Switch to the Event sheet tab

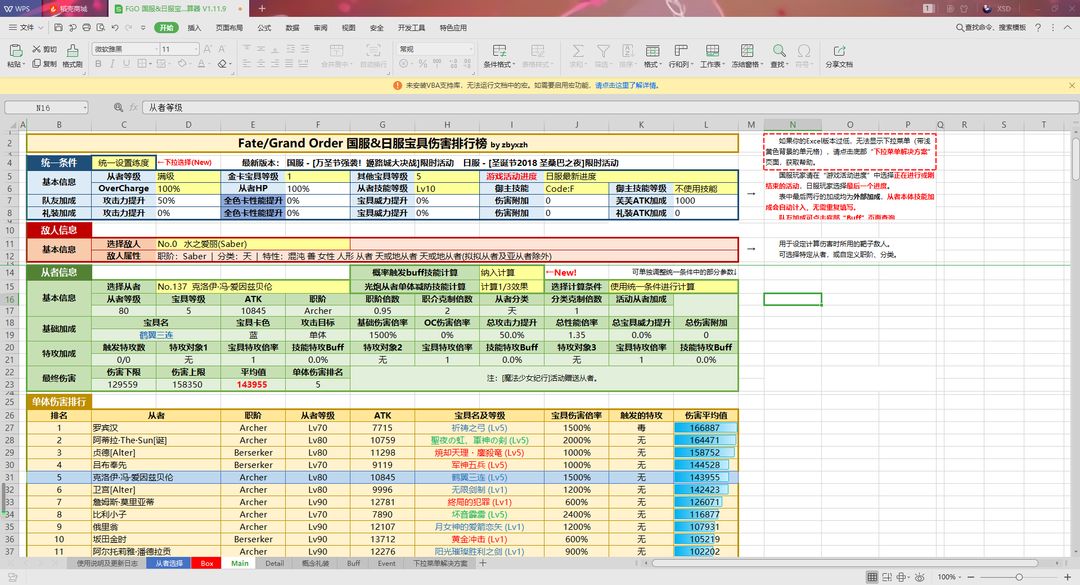click(x=386, y=563)
